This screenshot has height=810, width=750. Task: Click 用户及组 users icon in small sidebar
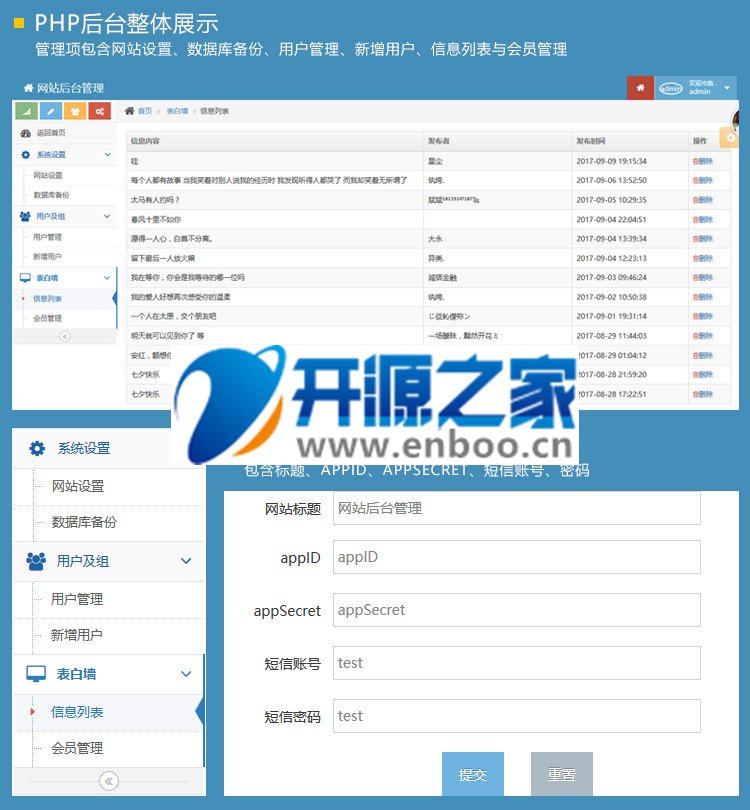point(25,216)
